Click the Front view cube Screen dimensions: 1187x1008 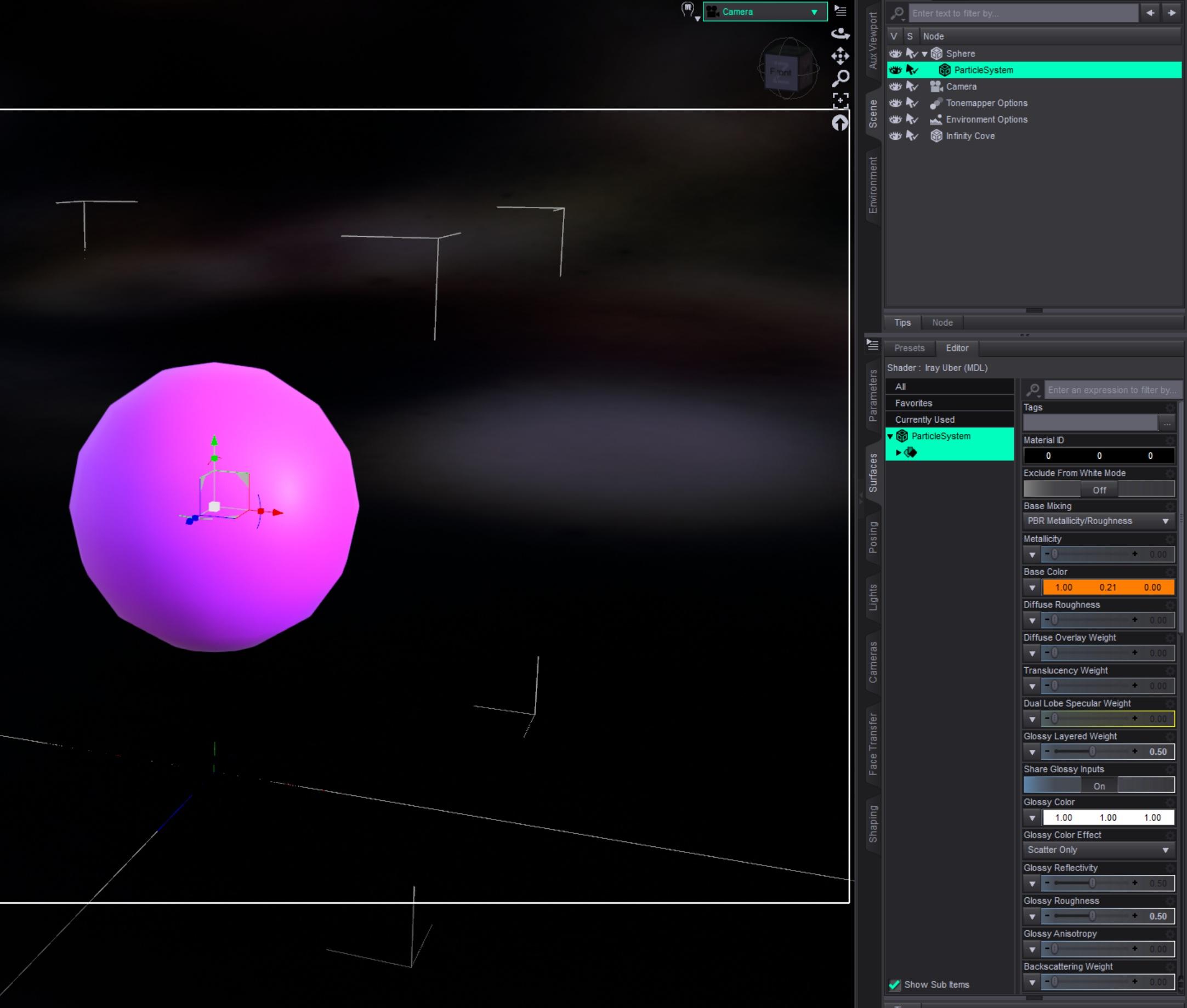[781, 72]
